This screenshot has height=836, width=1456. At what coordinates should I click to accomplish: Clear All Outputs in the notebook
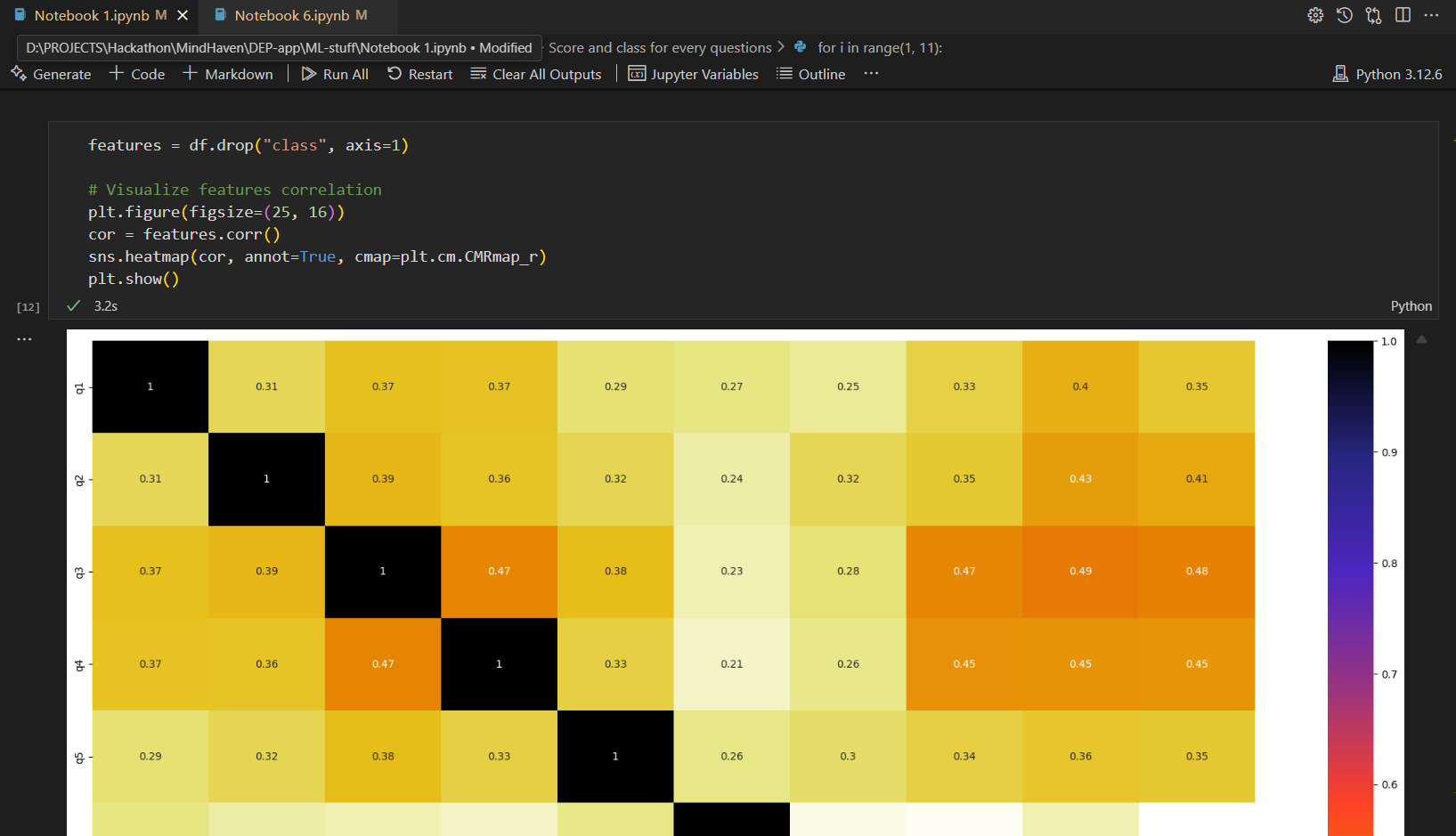536,74
